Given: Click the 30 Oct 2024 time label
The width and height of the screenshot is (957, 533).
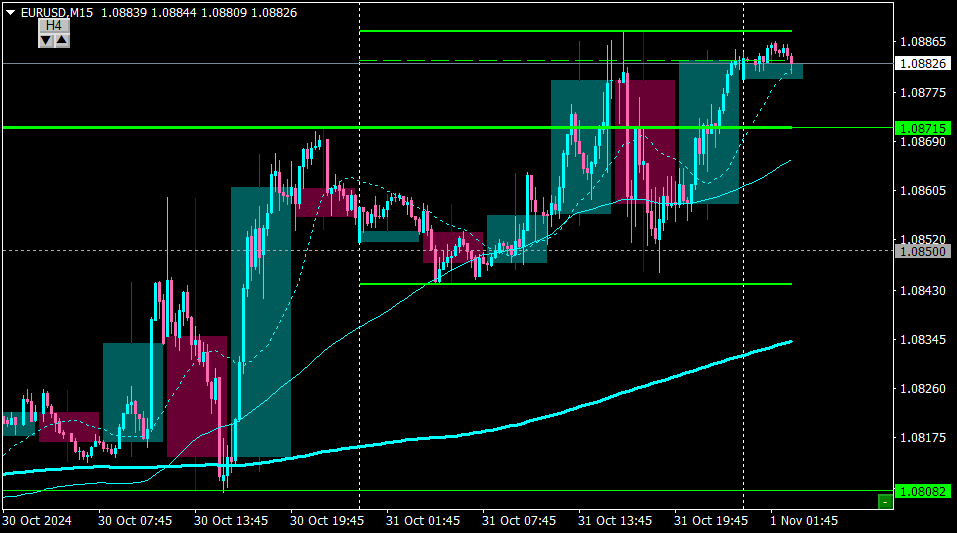Looking at the screenshot, I should (x=37, y=521).
